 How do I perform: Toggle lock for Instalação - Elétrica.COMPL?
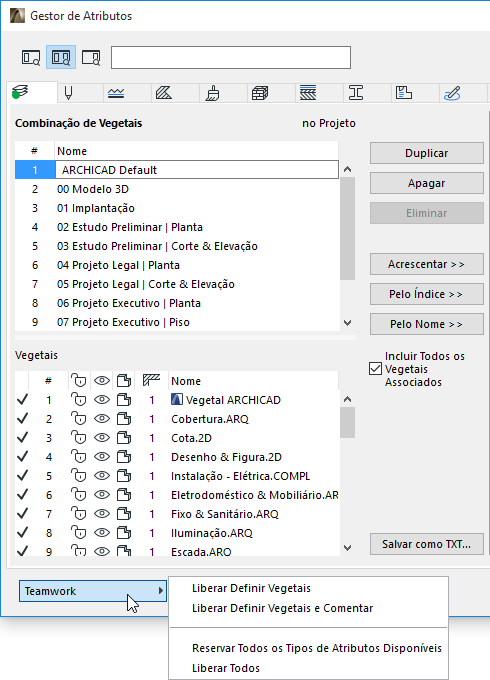(x=78, y=476)
